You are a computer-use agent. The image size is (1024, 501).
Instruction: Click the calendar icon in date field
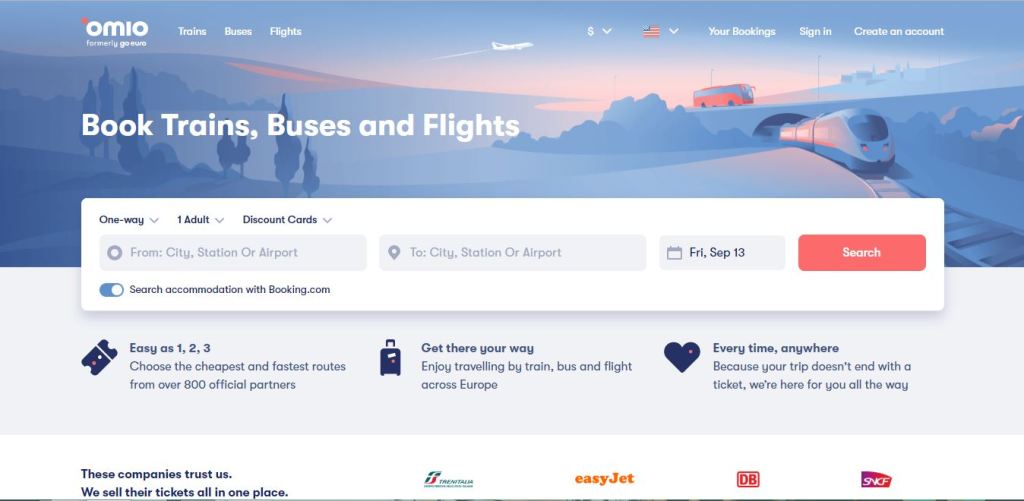pos(674,253)
